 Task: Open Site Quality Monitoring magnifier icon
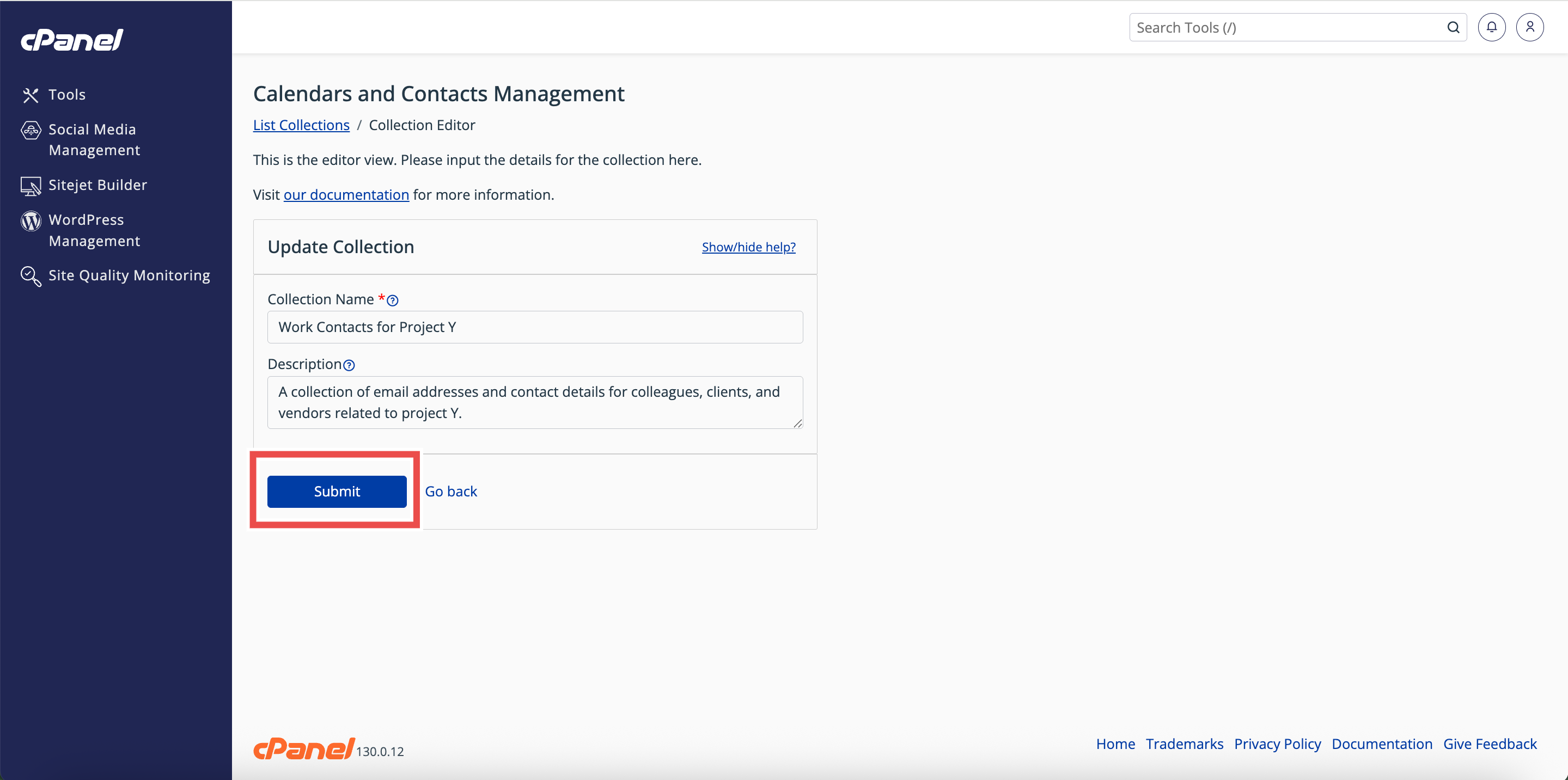30,276
